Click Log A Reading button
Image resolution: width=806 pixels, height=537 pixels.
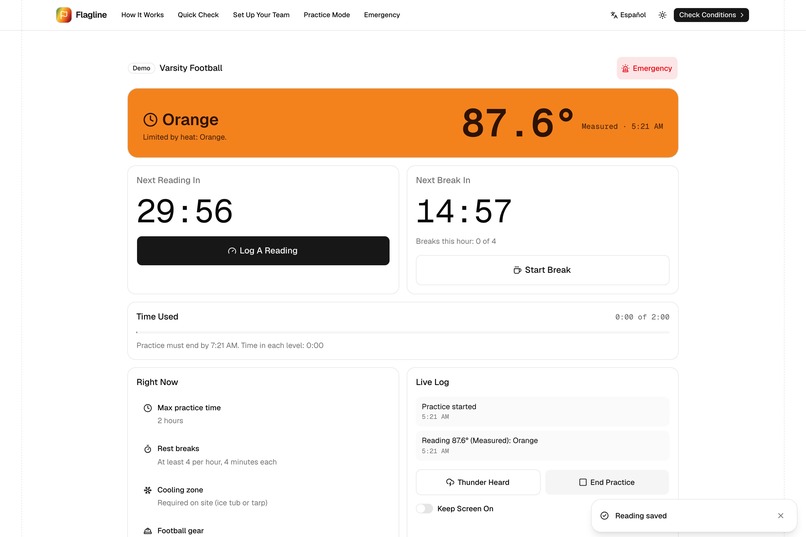(x=263, y=251)
